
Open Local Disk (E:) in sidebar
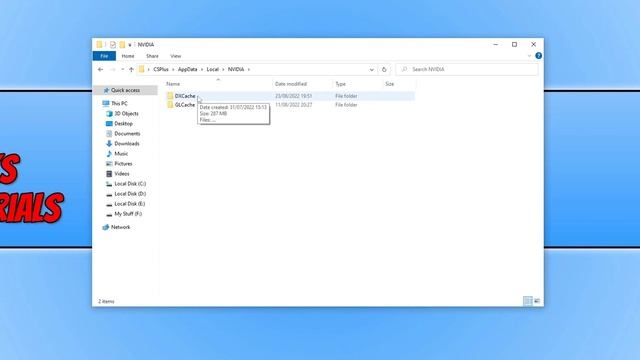[129, 204]
